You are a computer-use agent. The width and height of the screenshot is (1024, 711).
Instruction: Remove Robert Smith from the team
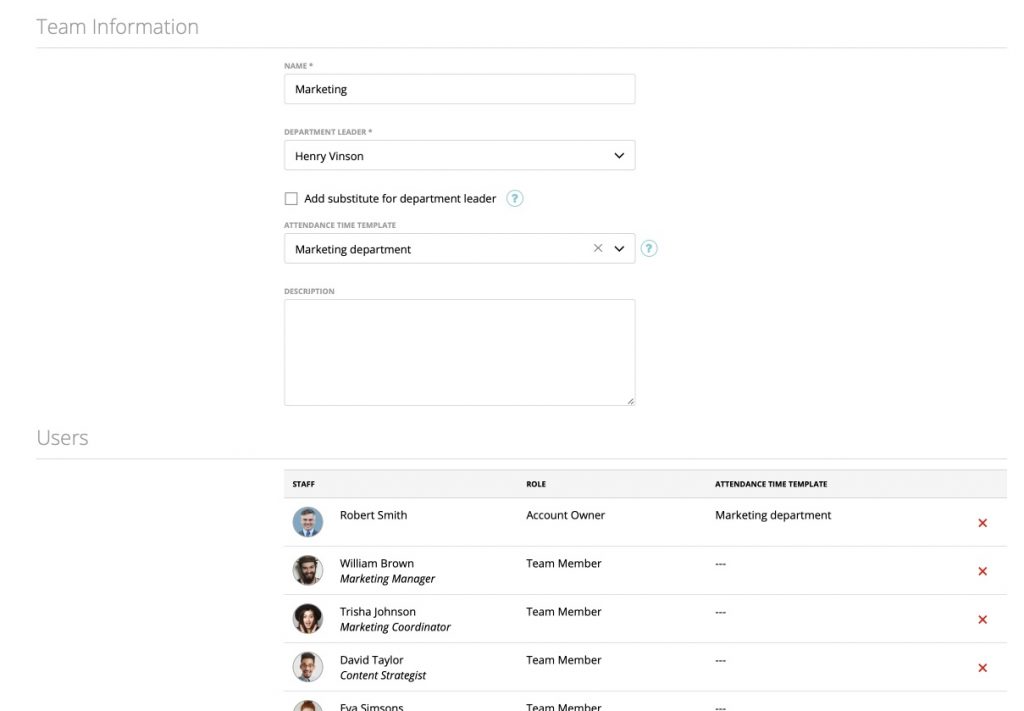(982, 522)
